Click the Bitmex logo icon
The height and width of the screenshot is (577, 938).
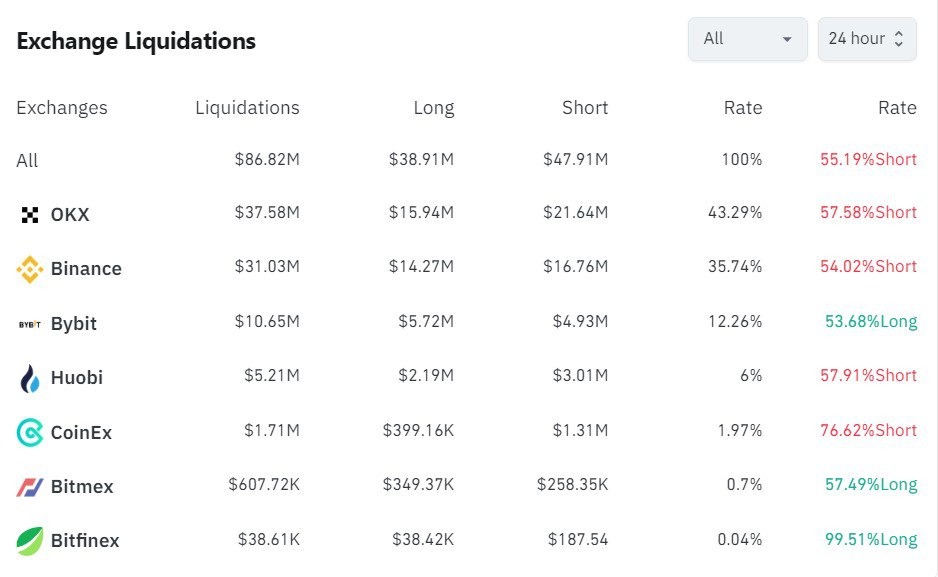30,487
